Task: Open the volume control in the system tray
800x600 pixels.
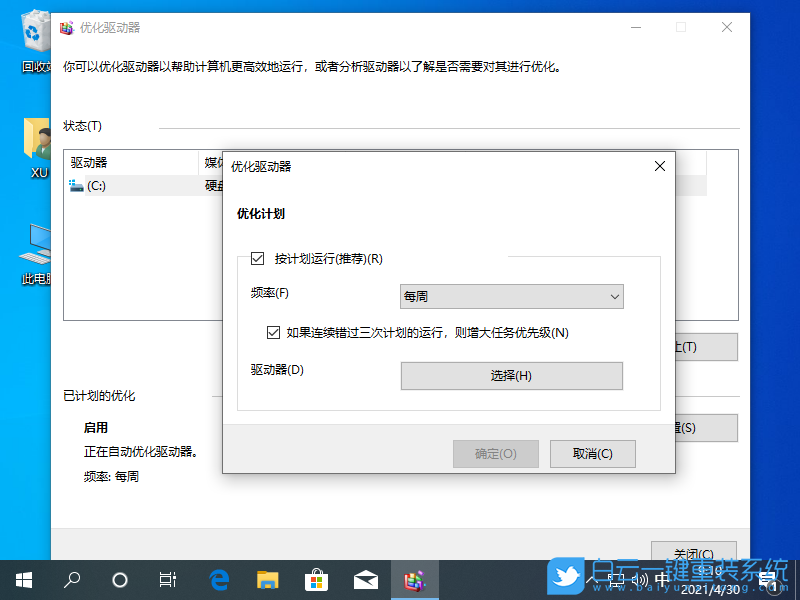Action: (640, 579)
